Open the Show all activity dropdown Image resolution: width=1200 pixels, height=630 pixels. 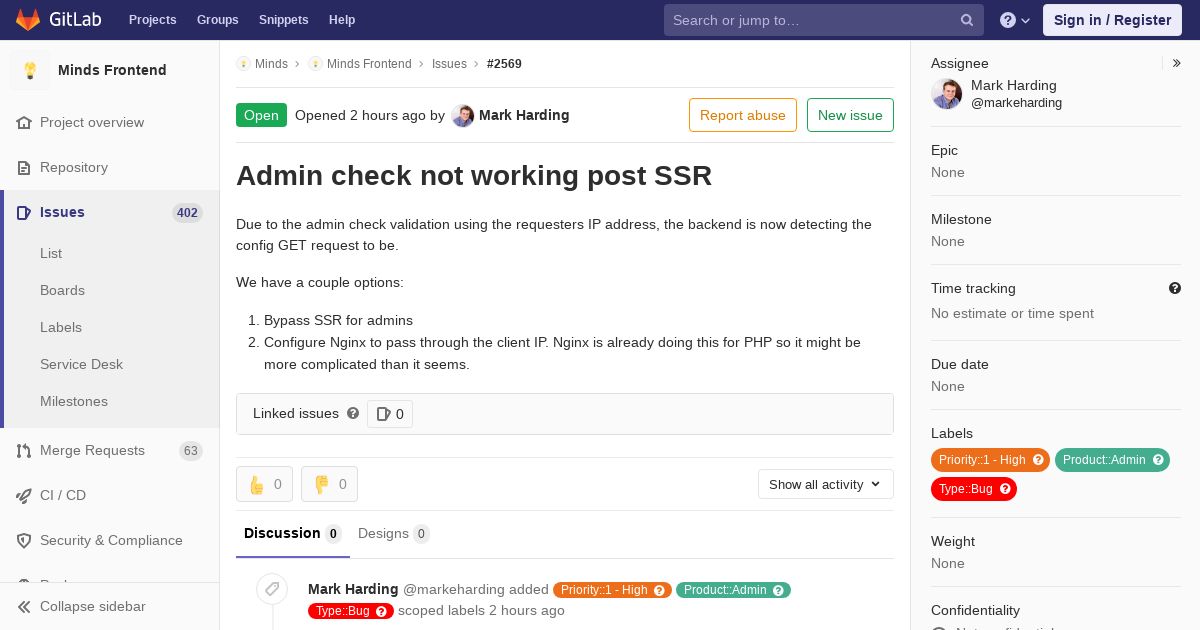pyautogui.click(x=826, y=484)
